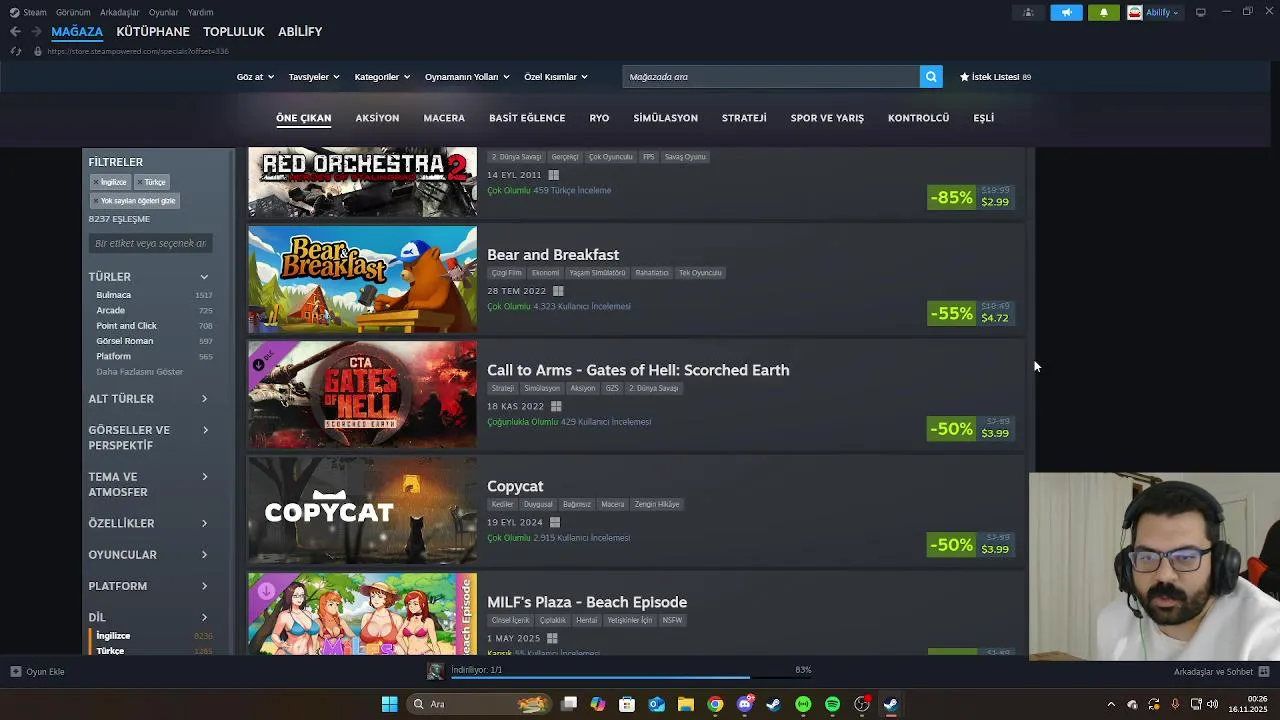1280x720 pixels.
Task: Toggle Arcade genre filter
Action: pyautogui.click(x=154, y=311)
